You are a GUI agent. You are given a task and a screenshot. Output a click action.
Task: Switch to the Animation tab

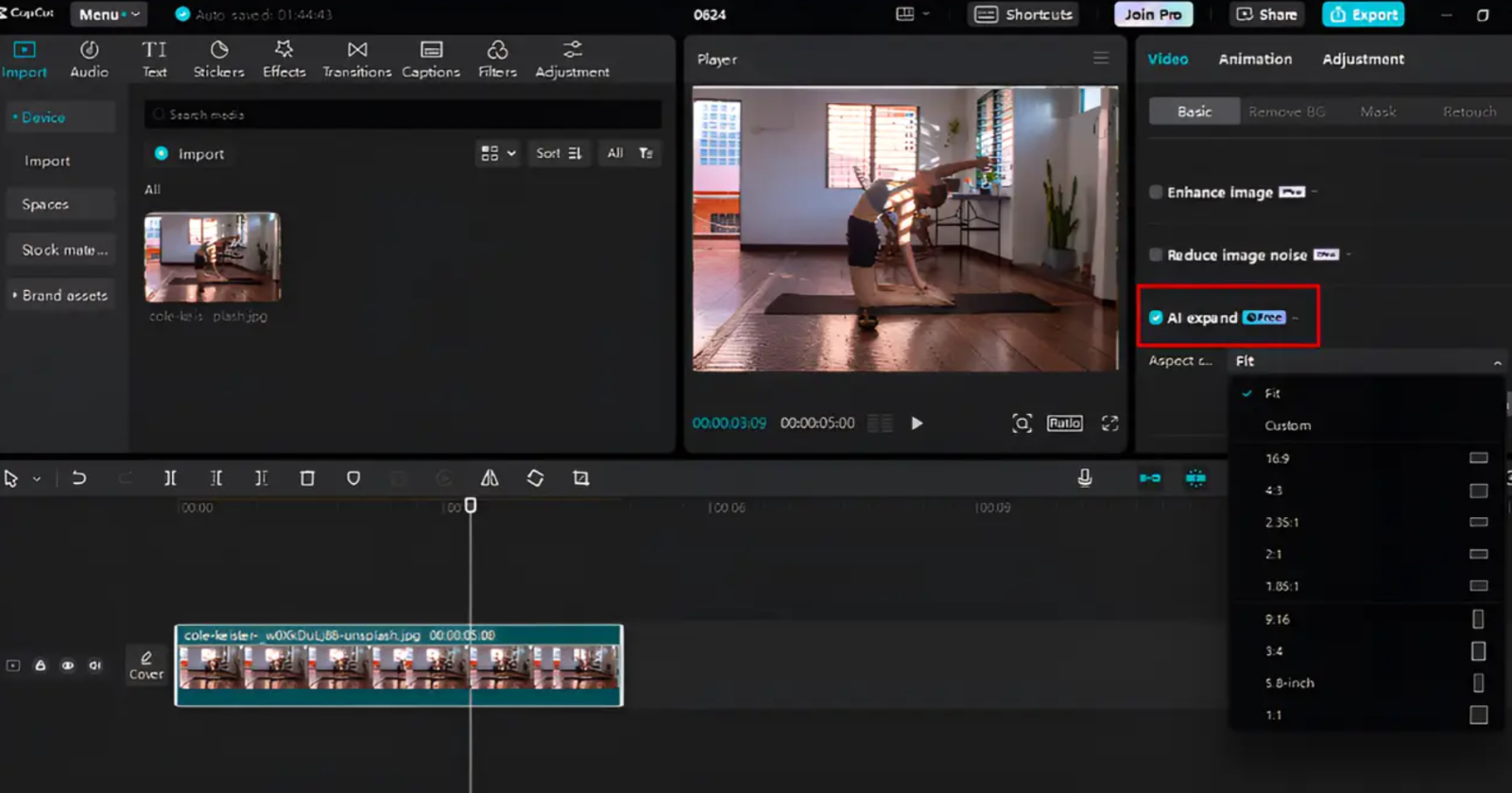tap(1255, 59)
